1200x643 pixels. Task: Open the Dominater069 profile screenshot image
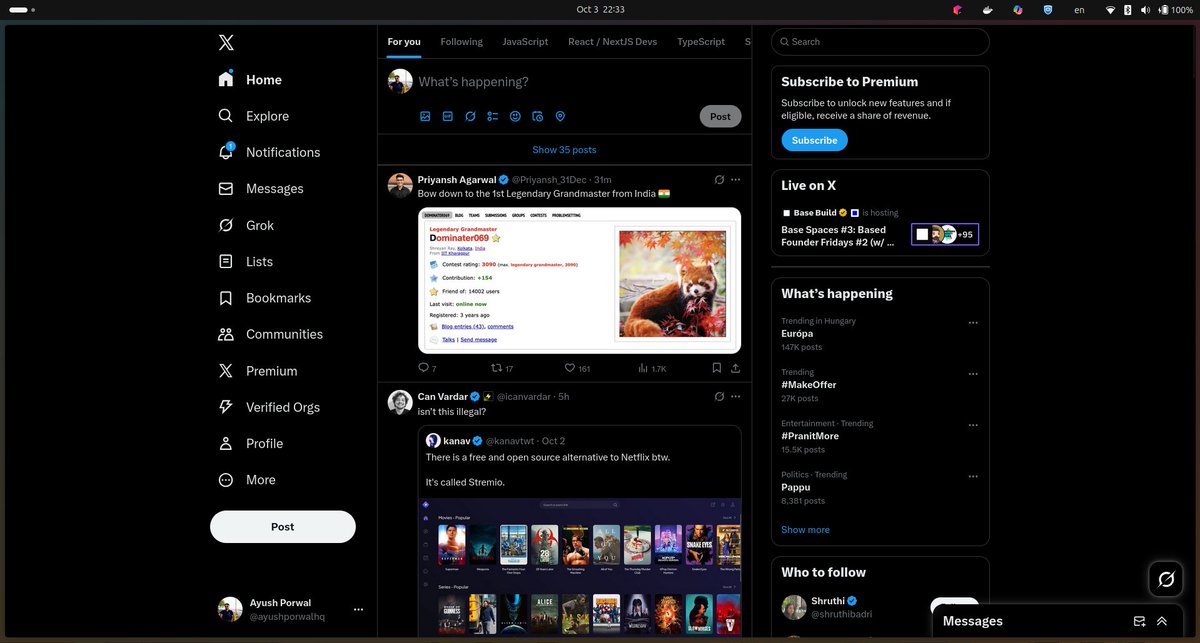[x=579, y=280]
